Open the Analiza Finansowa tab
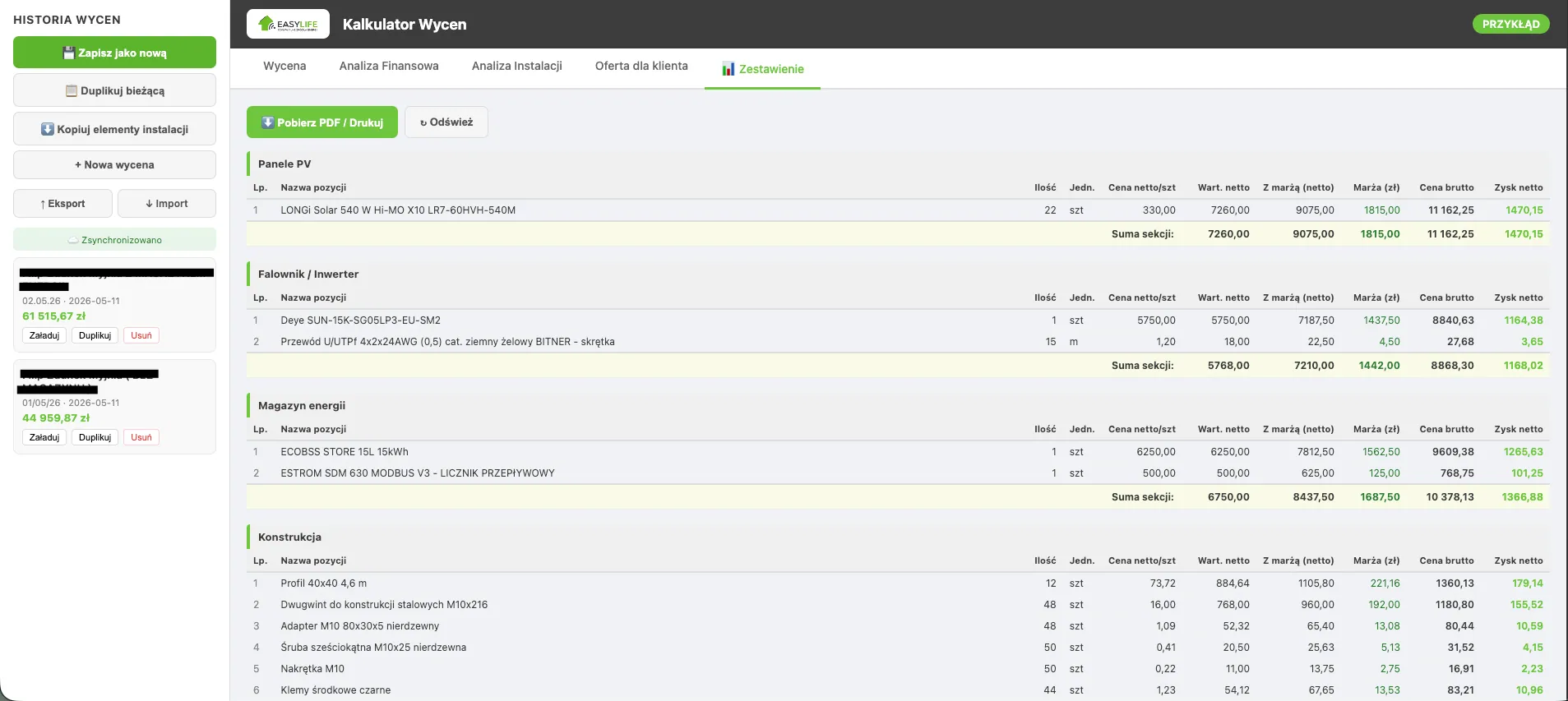This screenshot has width=1568, height=701. 389,66
